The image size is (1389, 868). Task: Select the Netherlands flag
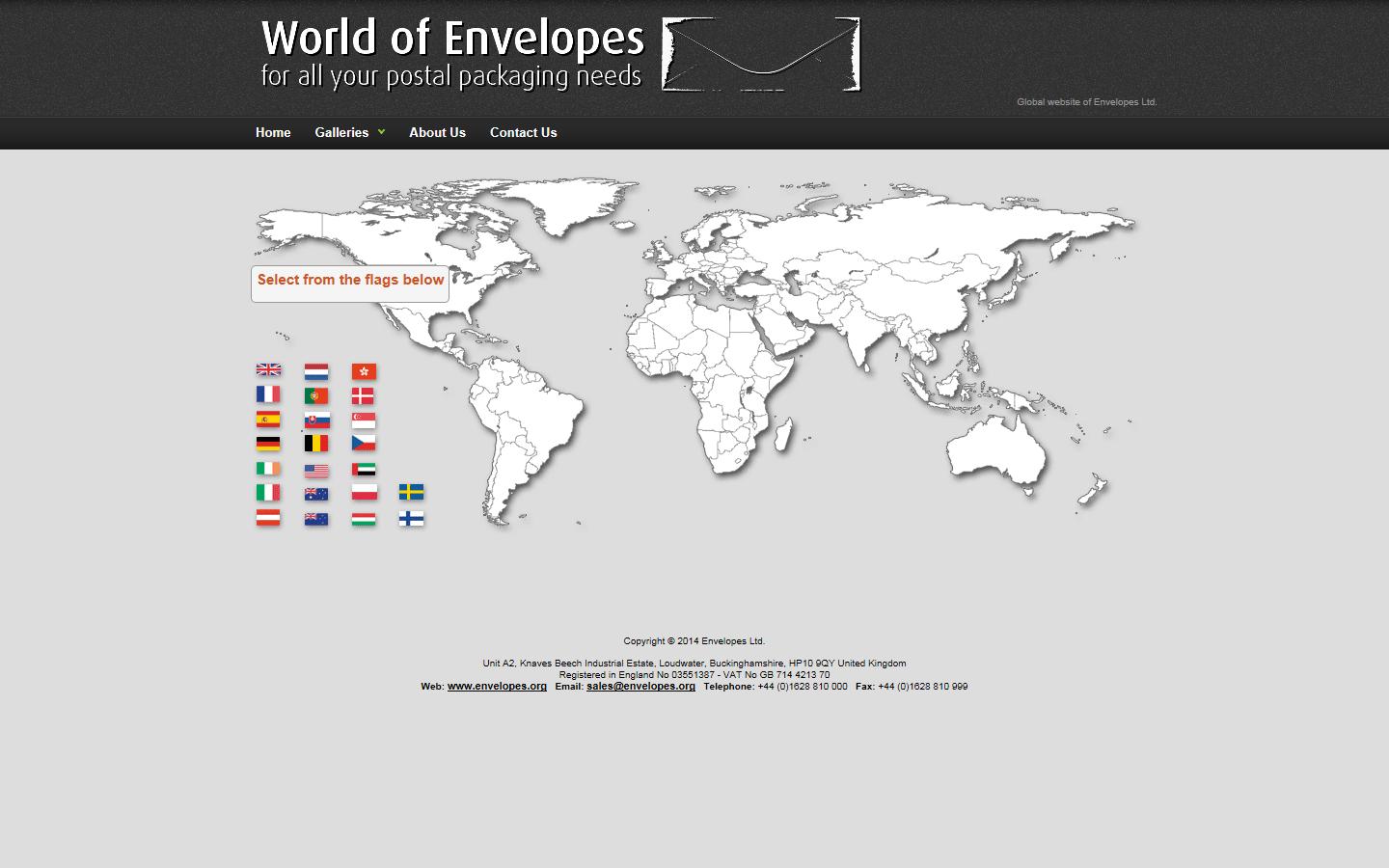pyautogui.click(x=316, y=371)
